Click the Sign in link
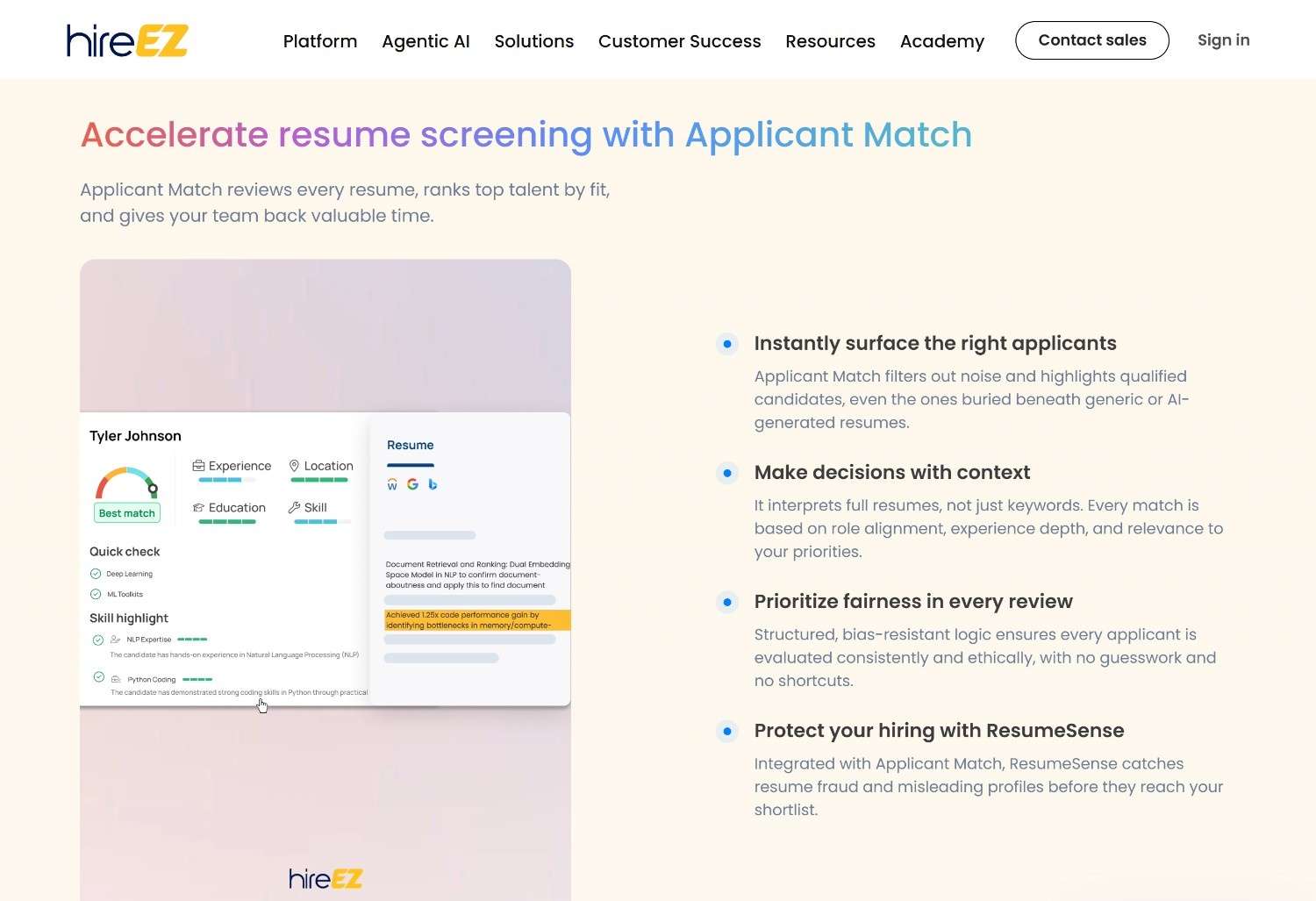The width and height of the screenshot is (1316, 901). (x=1223, y=40)
